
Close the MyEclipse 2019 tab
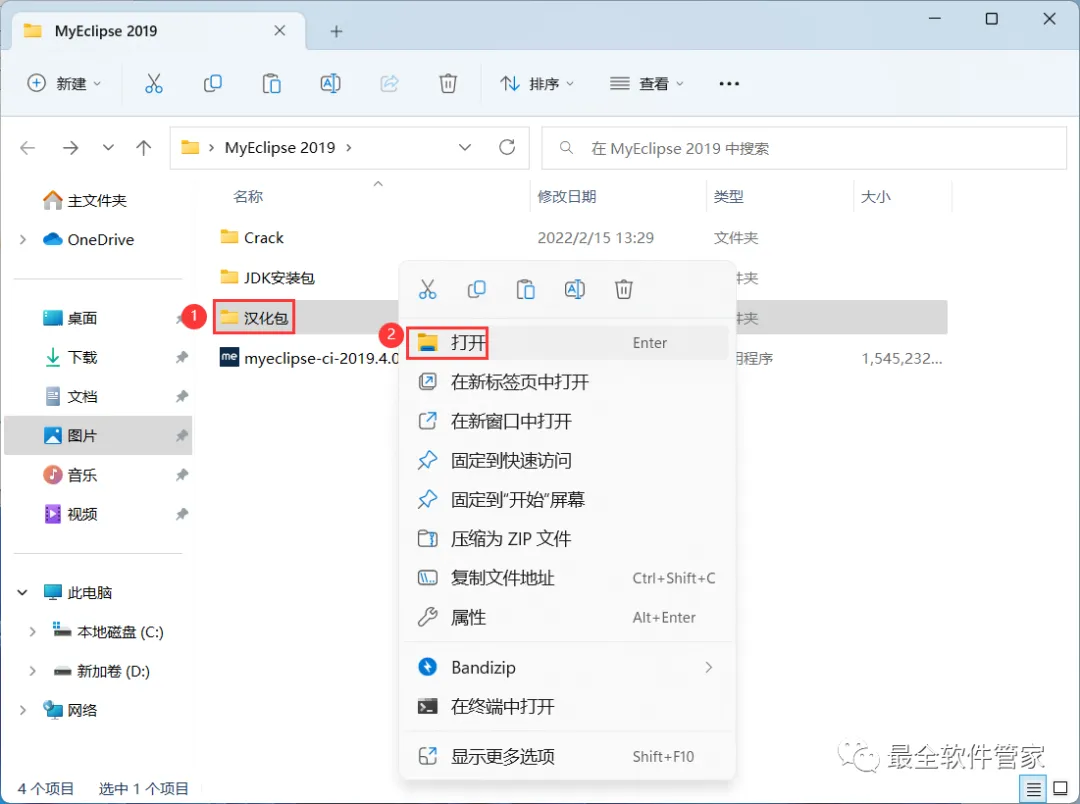pyautogui.click(x=280, y=30)
